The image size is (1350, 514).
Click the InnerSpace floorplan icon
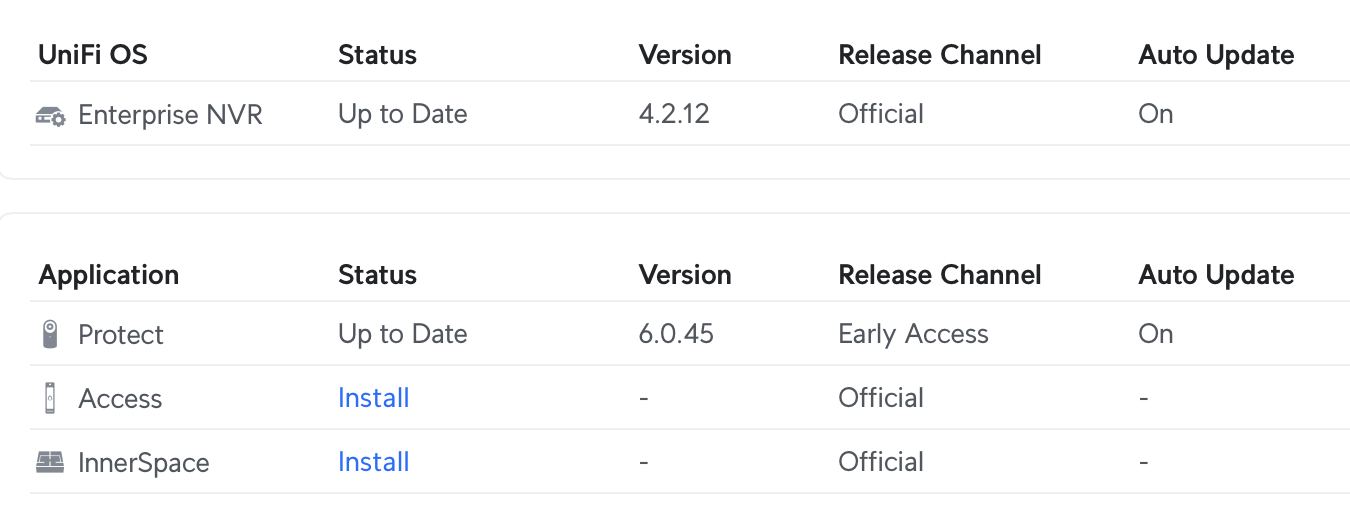(50, 462)
